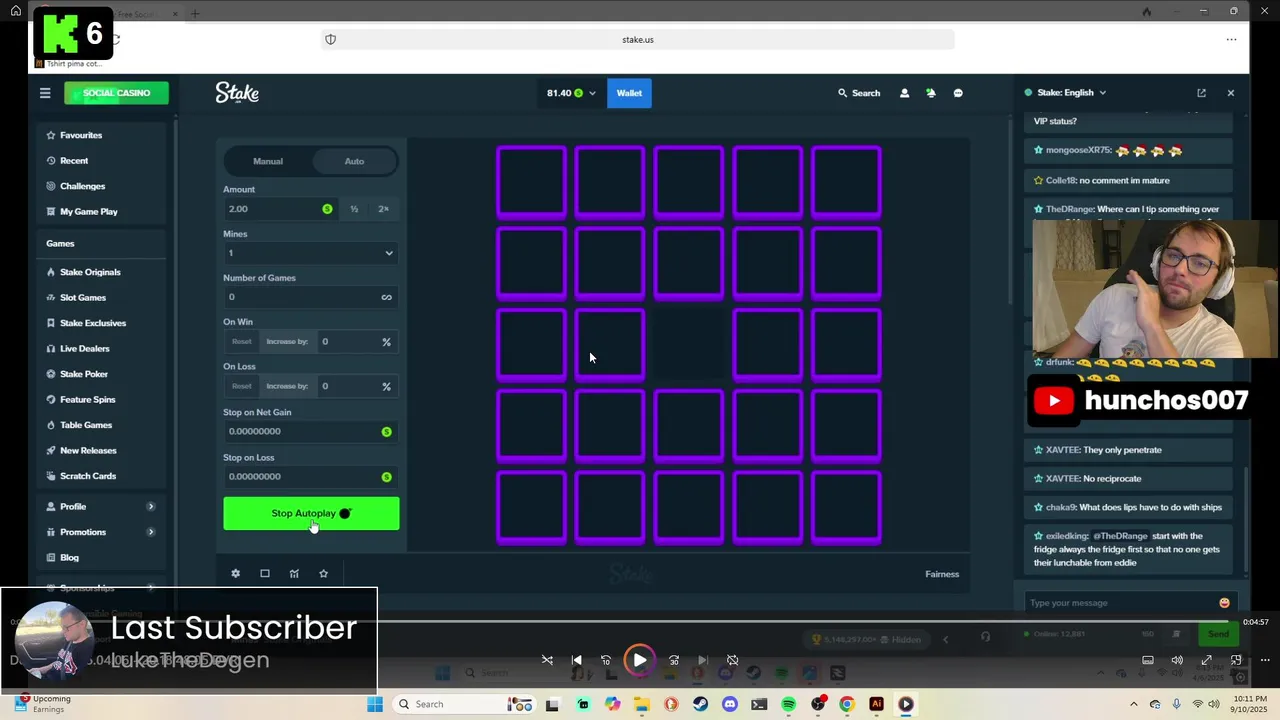Click the stake.us address bar
Screen dimensions: 1280x720
pyautogui.click(x=638, y=40)
